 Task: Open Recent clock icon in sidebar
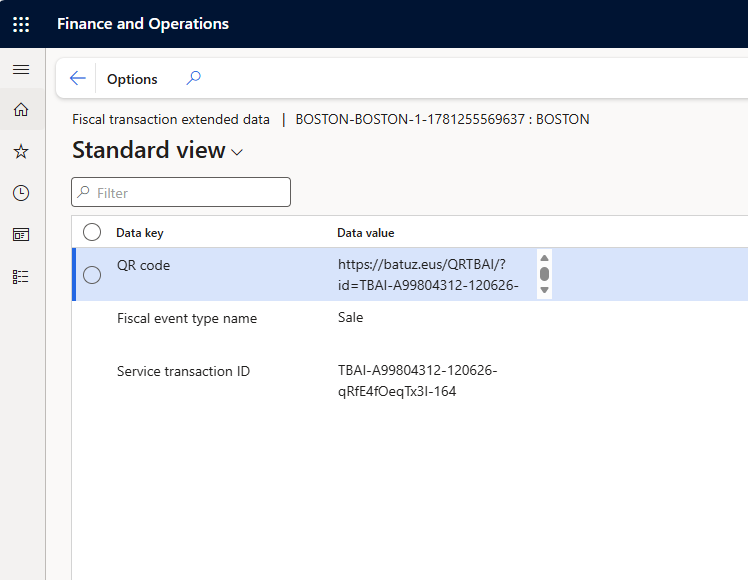coord(21,193)
